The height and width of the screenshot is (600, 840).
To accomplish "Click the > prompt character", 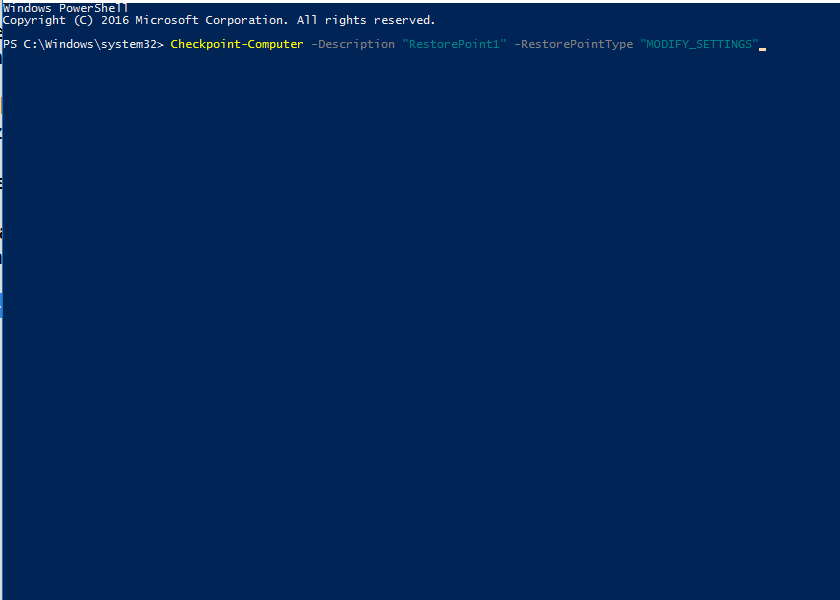I will 160,45.
